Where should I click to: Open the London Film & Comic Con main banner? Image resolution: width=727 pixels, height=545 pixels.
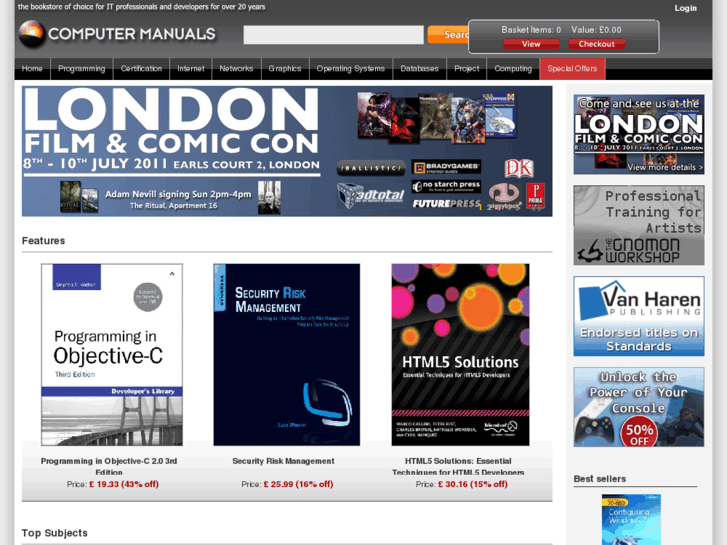tap(287, 151)
